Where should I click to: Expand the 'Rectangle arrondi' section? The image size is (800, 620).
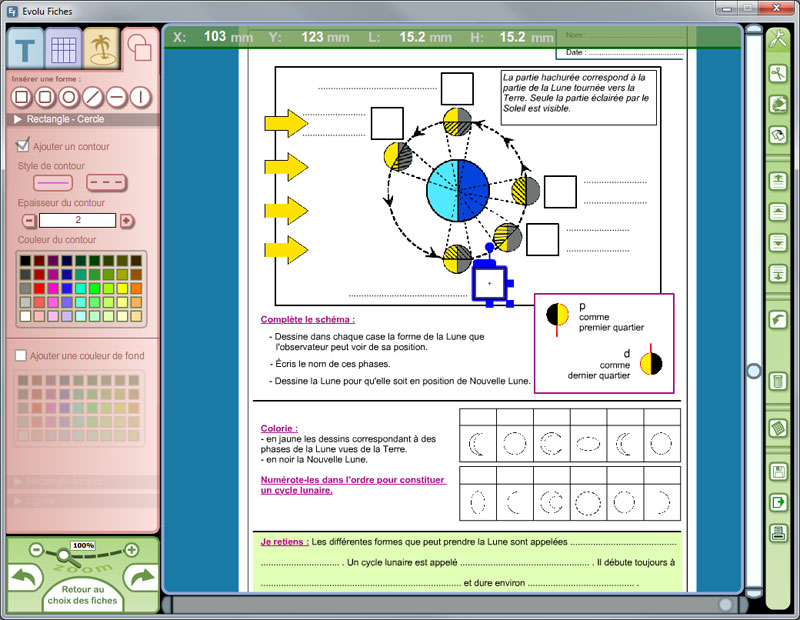pyautogui.click(x=19, y=481)
